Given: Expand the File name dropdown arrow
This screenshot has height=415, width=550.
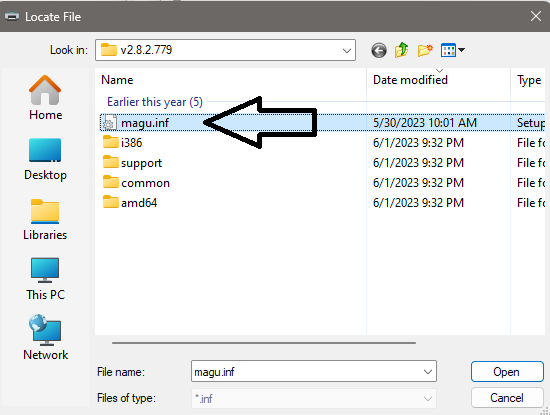Looking at the screenshot, I should coord(428,372).
